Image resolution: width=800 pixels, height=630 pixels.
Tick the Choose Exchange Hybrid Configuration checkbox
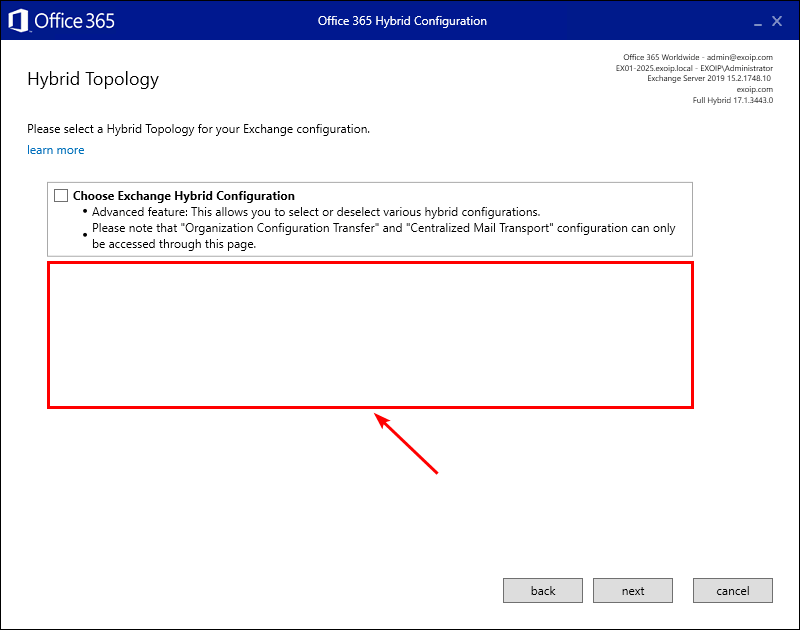click(x=61, y=195)
